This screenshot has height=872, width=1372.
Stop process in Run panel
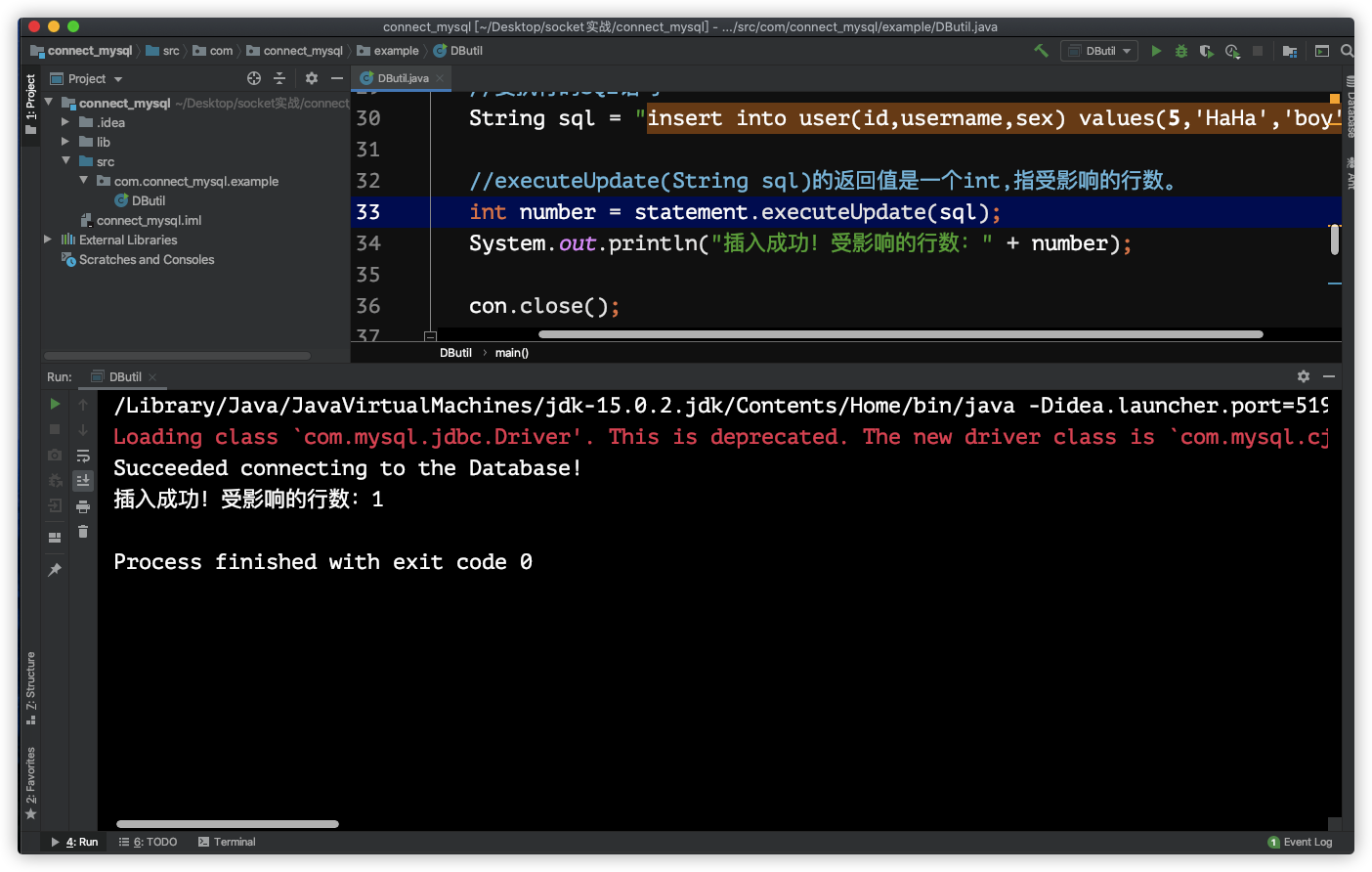point(55,429)
